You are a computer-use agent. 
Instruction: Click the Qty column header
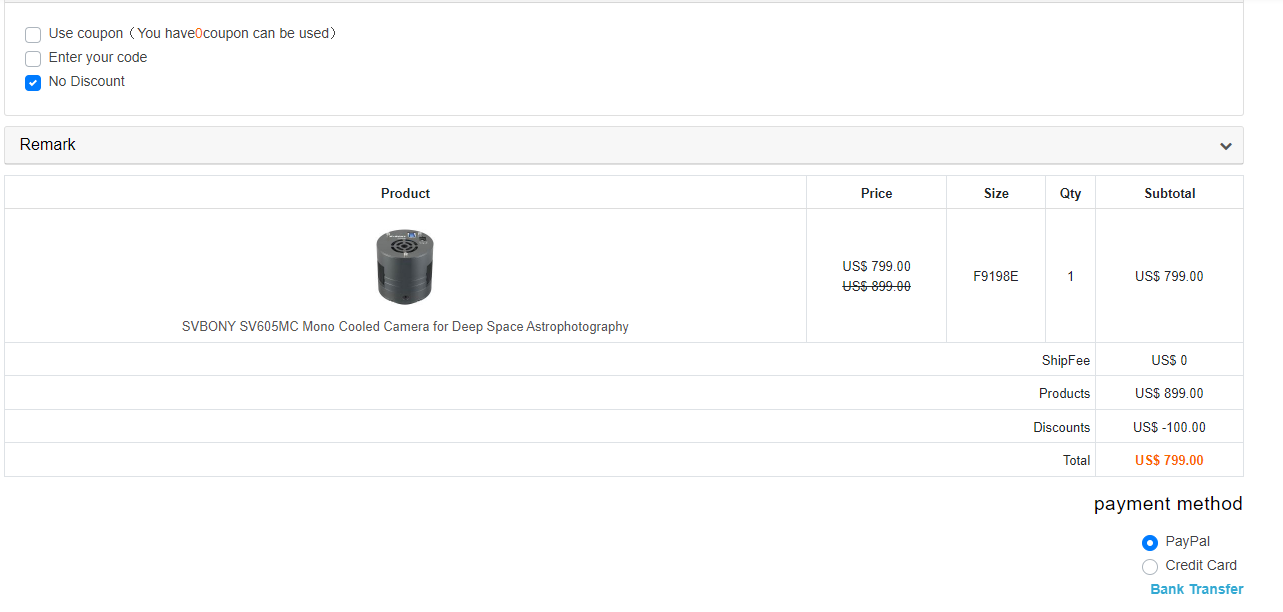click(x=1070, y=193)
